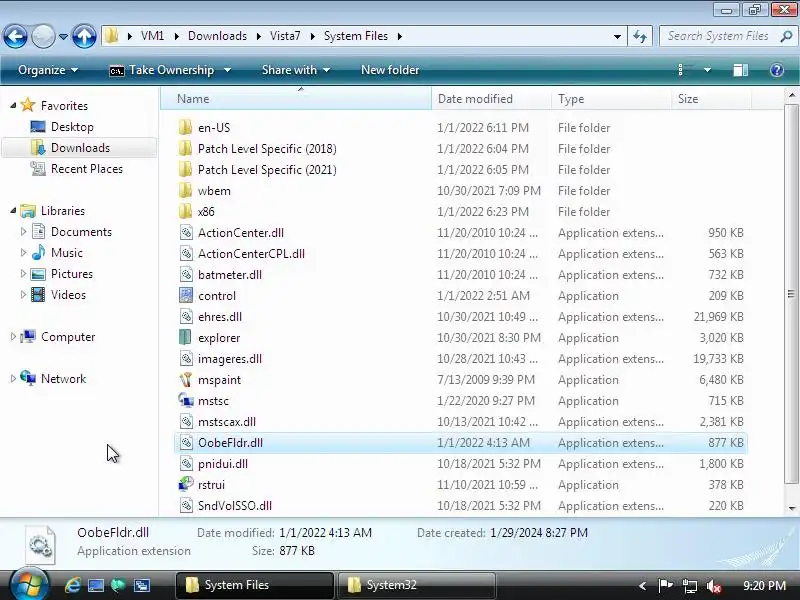Click the scrollbar down arrow
This screenshot has height=600, width=800.
(x=791, y=508)
